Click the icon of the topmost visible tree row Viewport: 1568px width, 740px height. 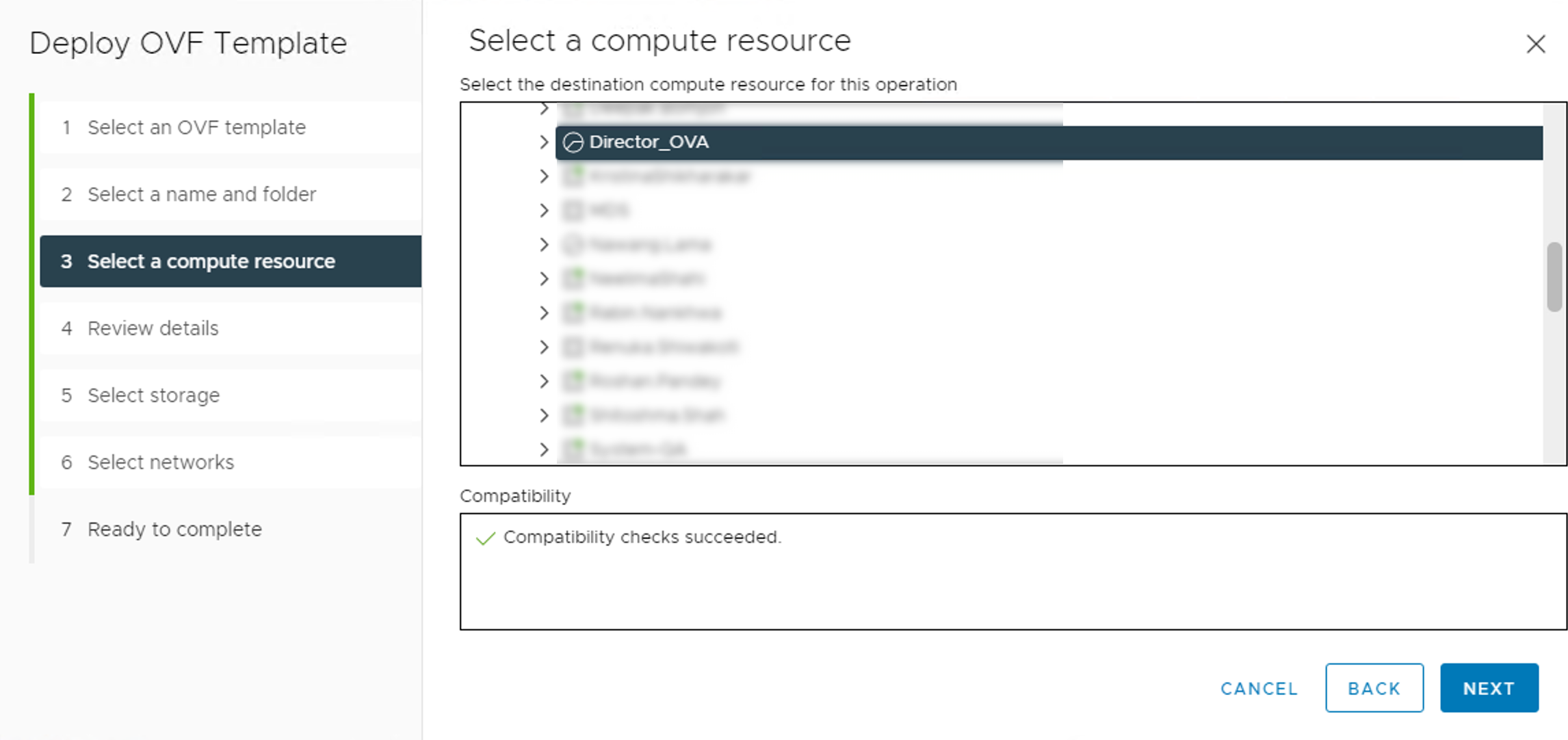click(573, 107)
